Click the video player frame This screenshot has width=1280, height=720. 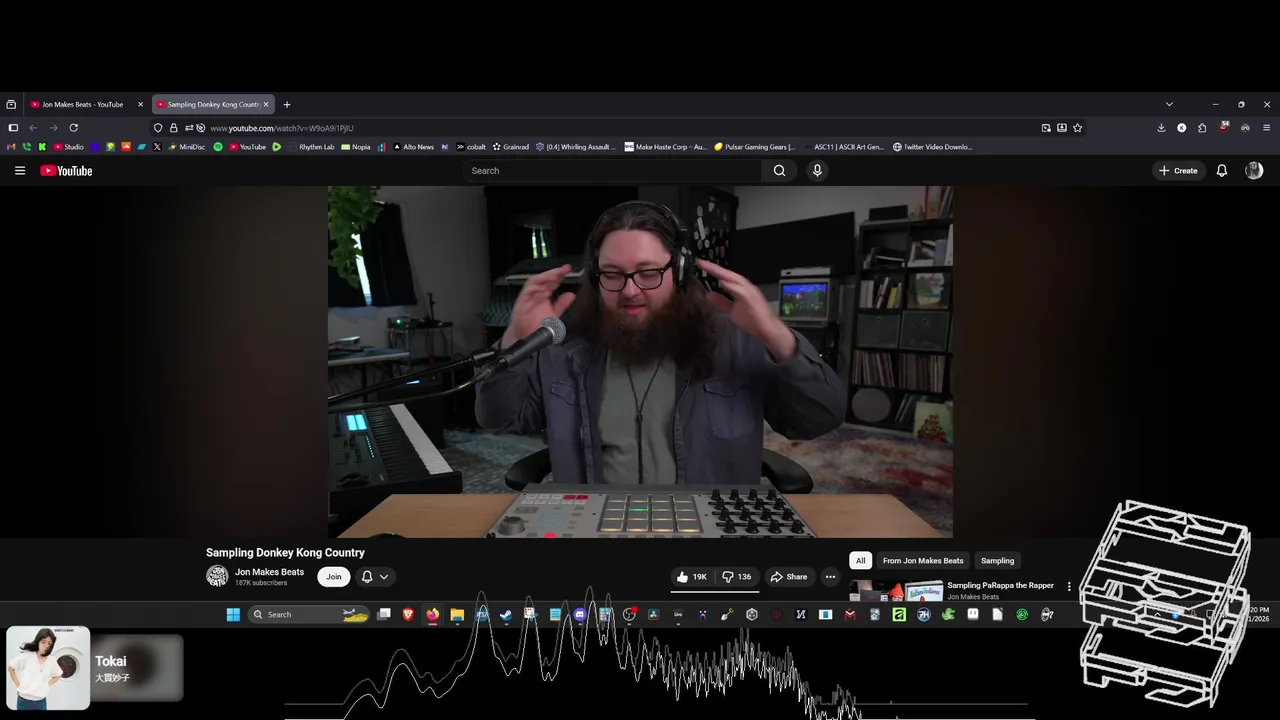(x=640, y=362)
